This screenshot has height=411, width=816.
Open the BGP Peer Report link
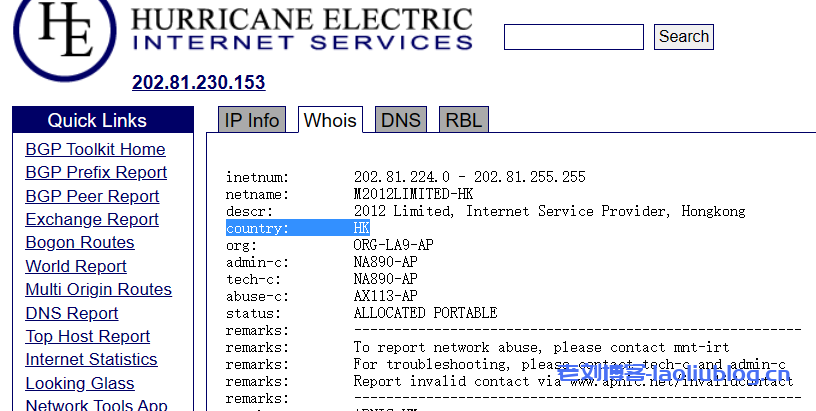point(92,196)
